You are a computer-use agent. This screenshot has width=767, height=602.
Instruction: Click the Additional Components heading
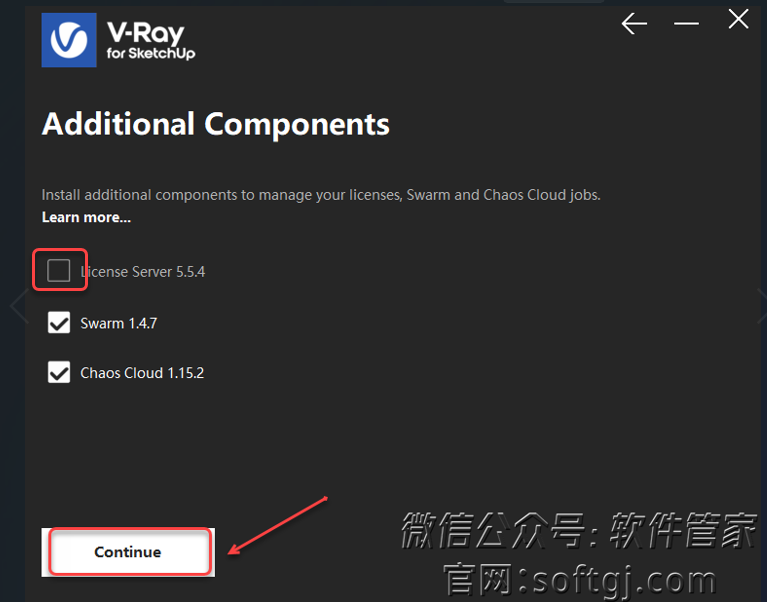[215, 124]
